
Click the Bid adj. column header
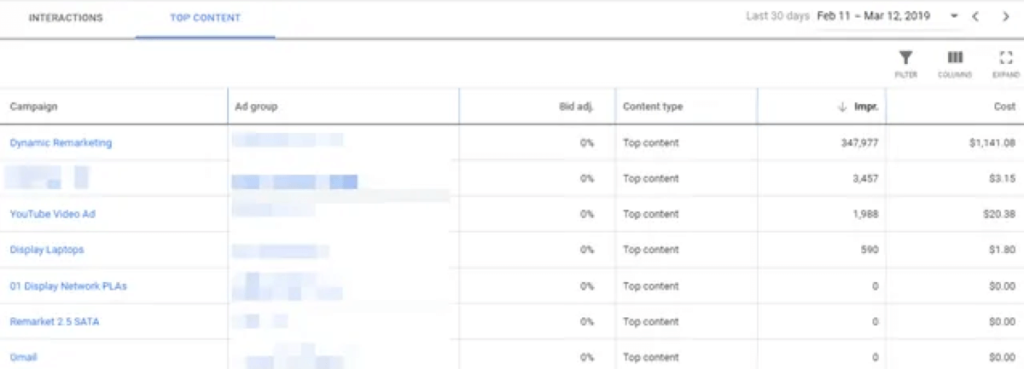pos(577,106)
